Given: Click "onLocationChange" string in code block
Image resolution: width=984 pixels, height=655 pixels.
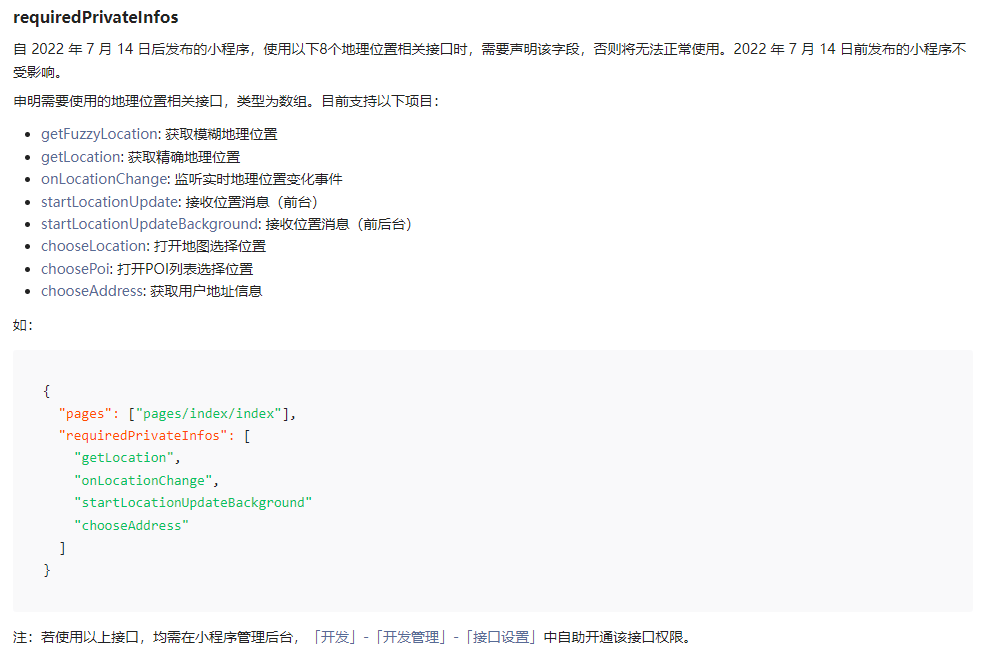Looking at the screenshot, I should [x=143, y=481].
